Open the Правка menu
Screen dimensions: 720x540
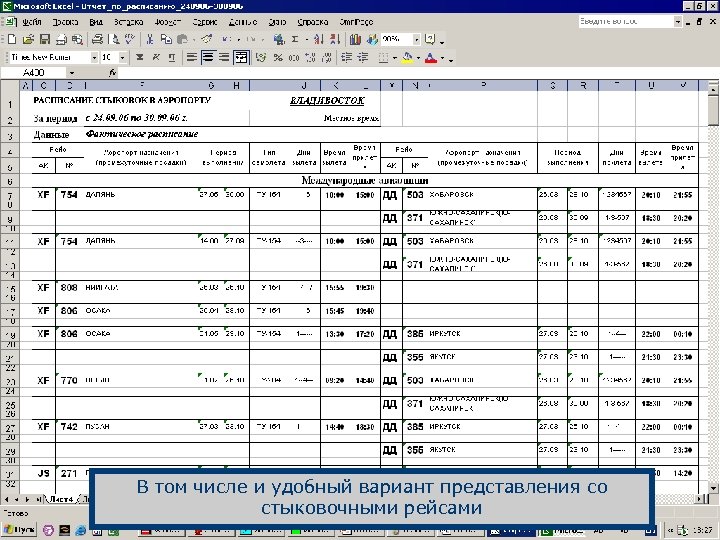pos(65,22)
